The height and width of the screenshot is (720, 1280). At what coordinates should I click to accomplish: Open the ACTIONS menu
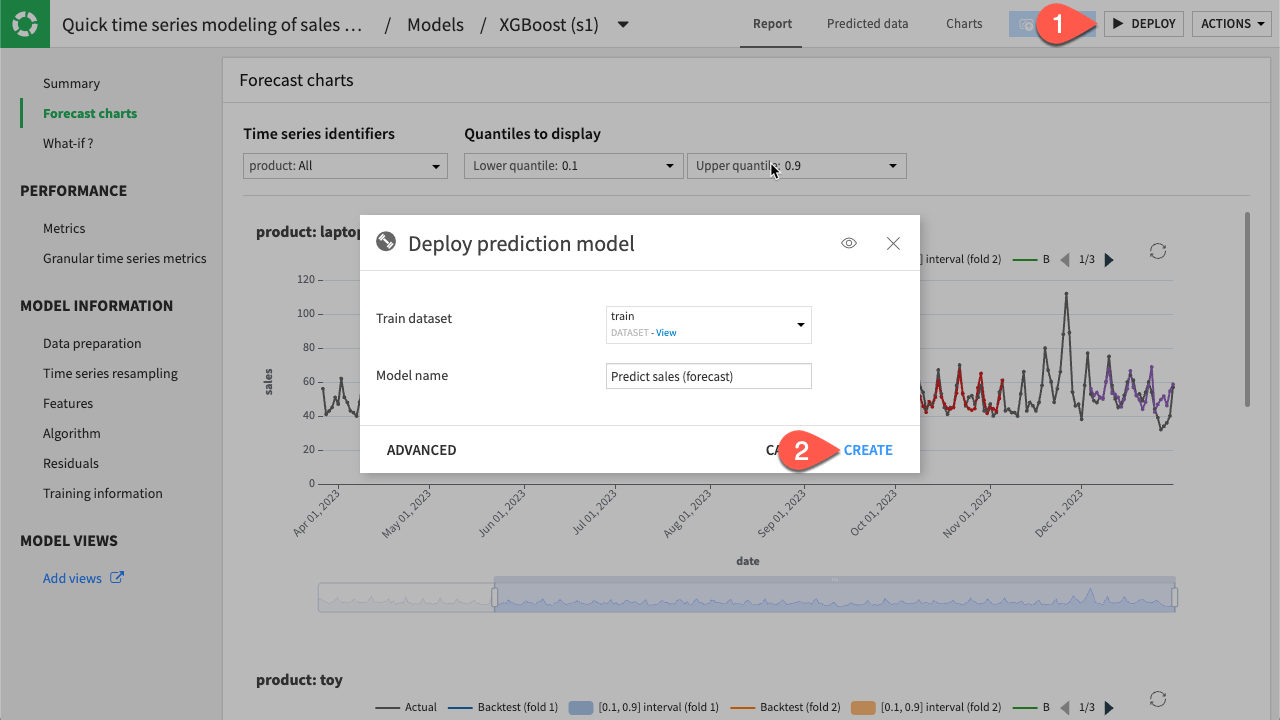(x=1231, y=23)
